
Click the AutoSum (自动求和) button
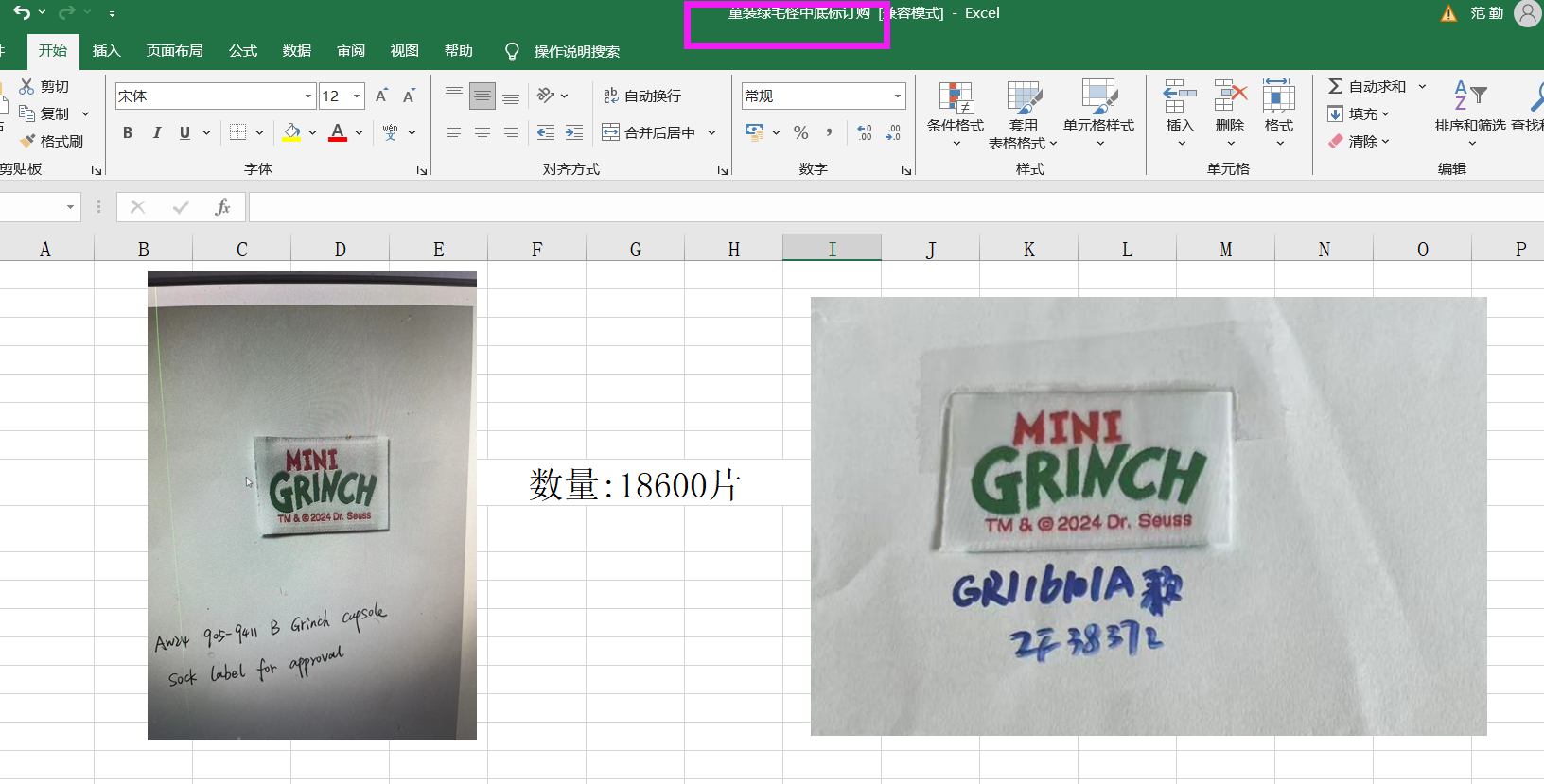[x=1367, y=86]
